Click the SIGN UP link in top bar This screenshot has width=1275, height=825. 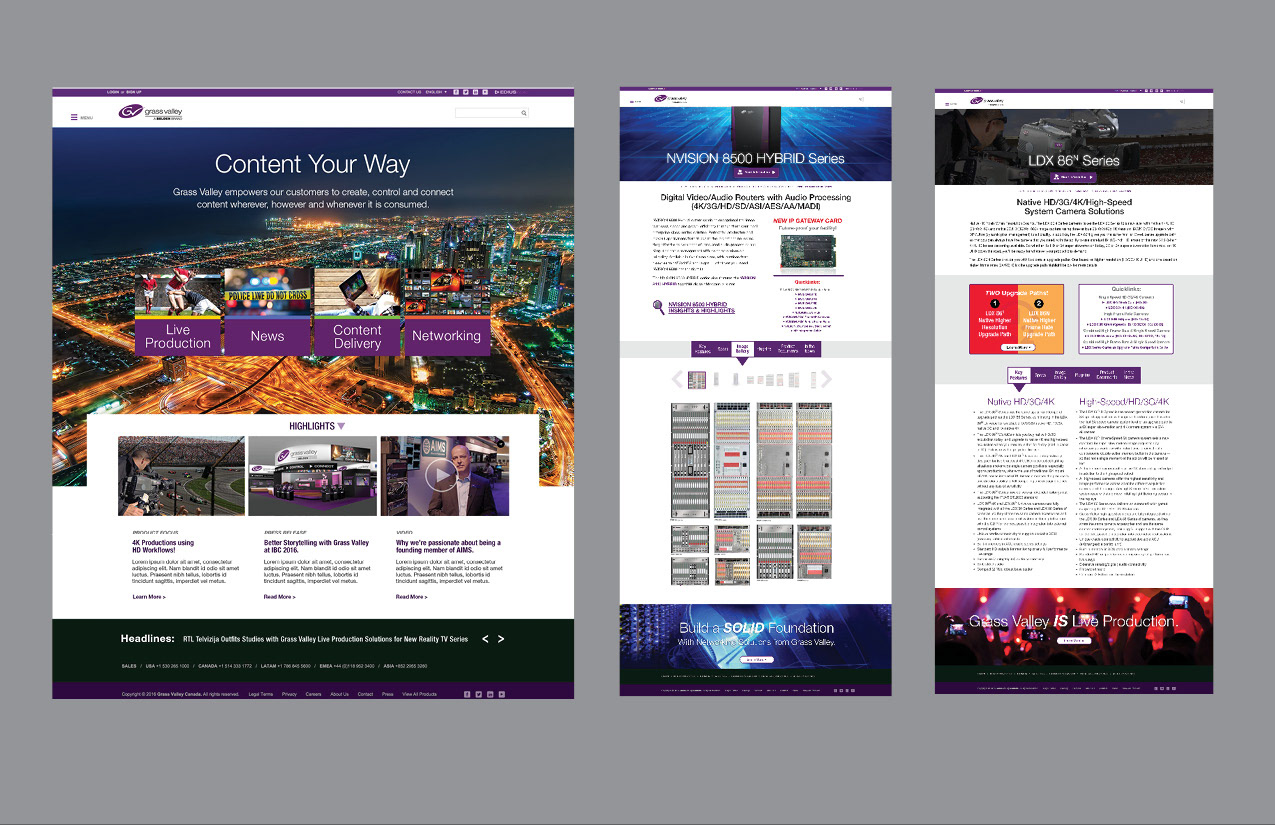[134, 92]
